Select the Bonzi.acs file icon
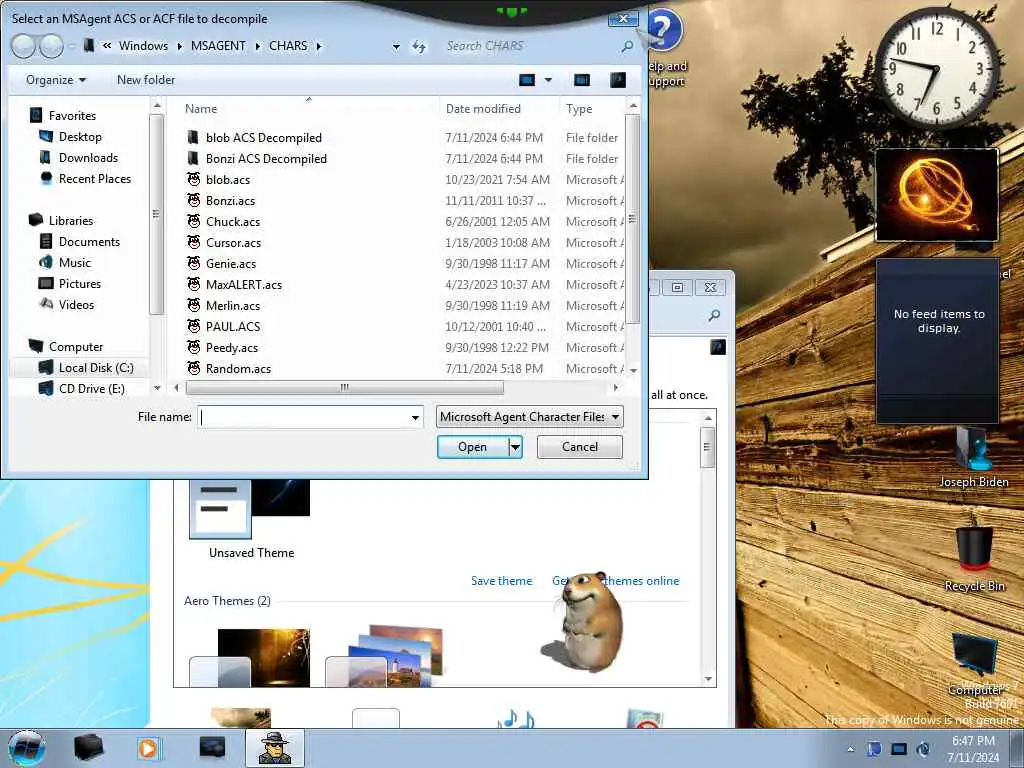Viewport: 1024px width, 768px height. click(194, 200)
